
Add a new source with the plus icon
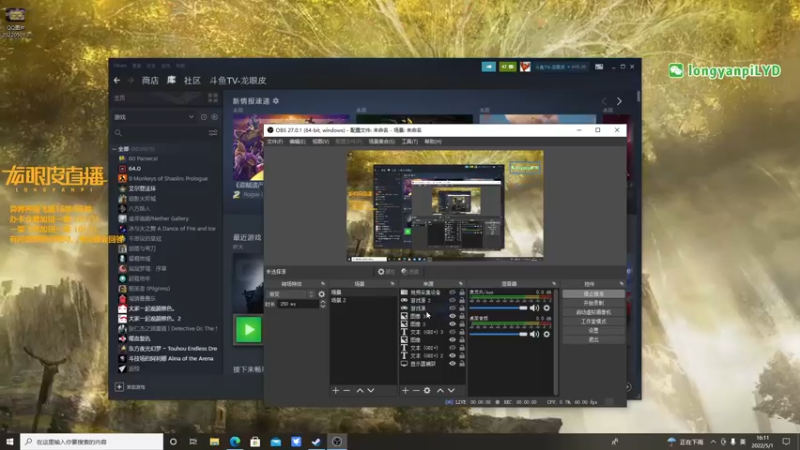pos(405,390)
